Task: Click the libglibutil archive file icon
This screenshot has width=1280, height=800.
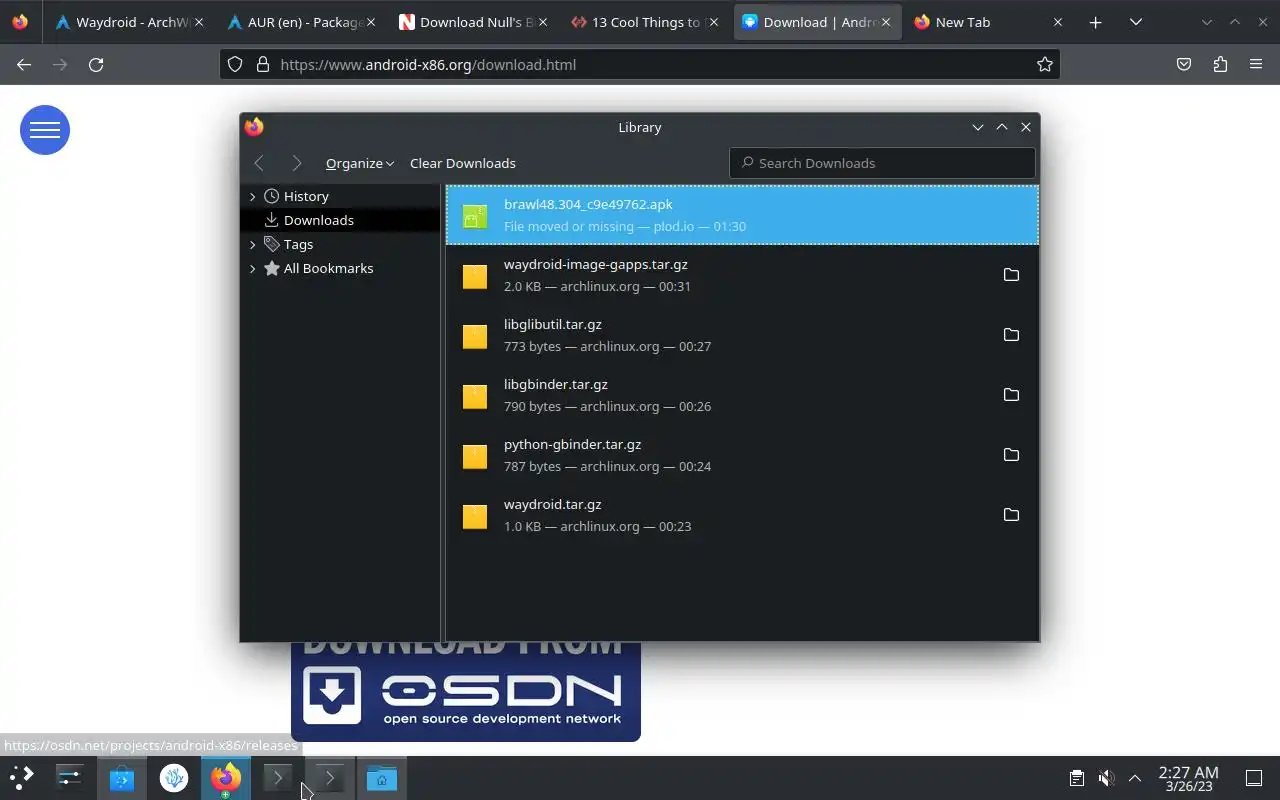Action: [x=475, y=336]
